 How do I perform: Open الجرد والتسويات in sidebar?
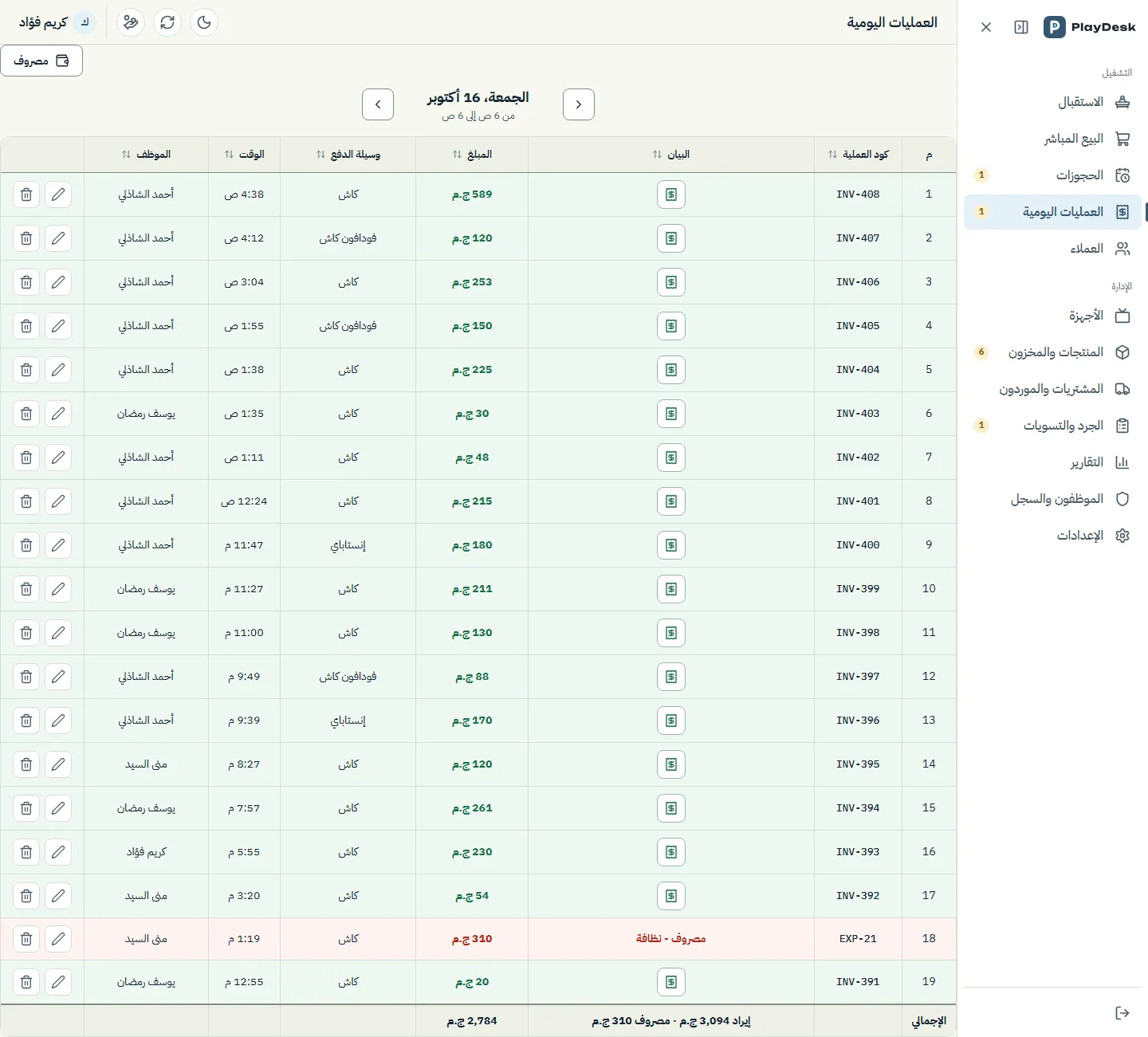coord(1052,426)
